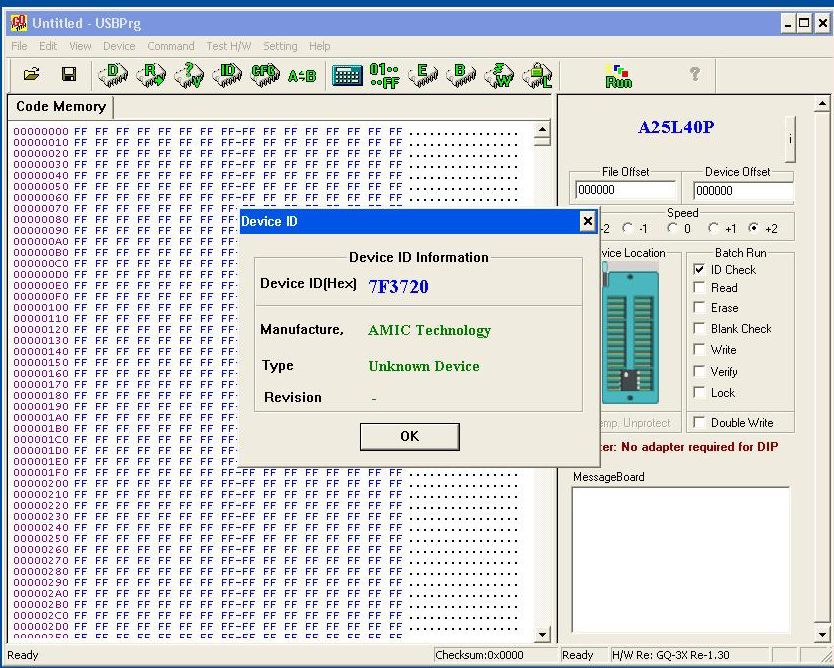Click the File Offset input field

click(626, 190)
